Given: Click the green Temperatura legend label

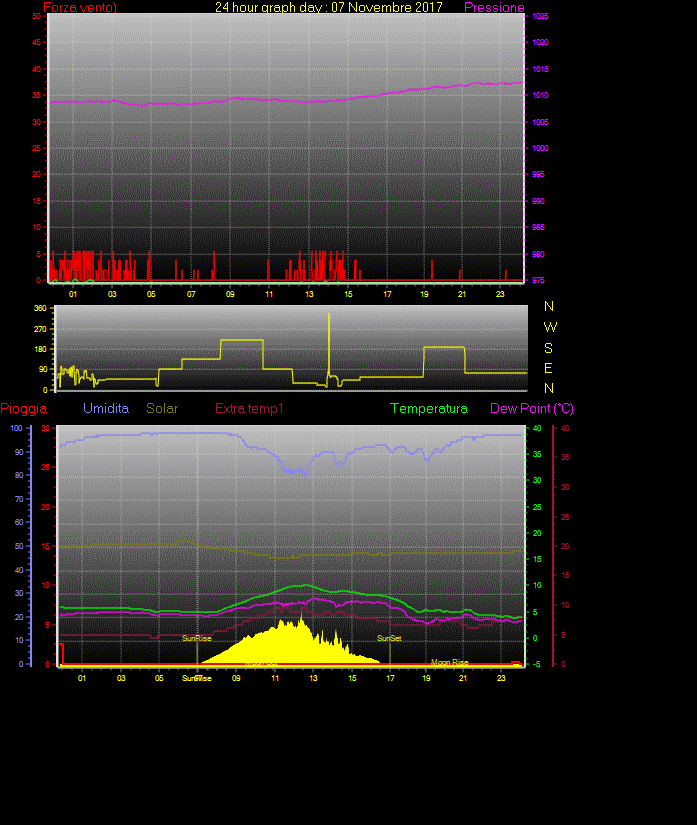Looking at the screenshot, I should click(429, 409).
